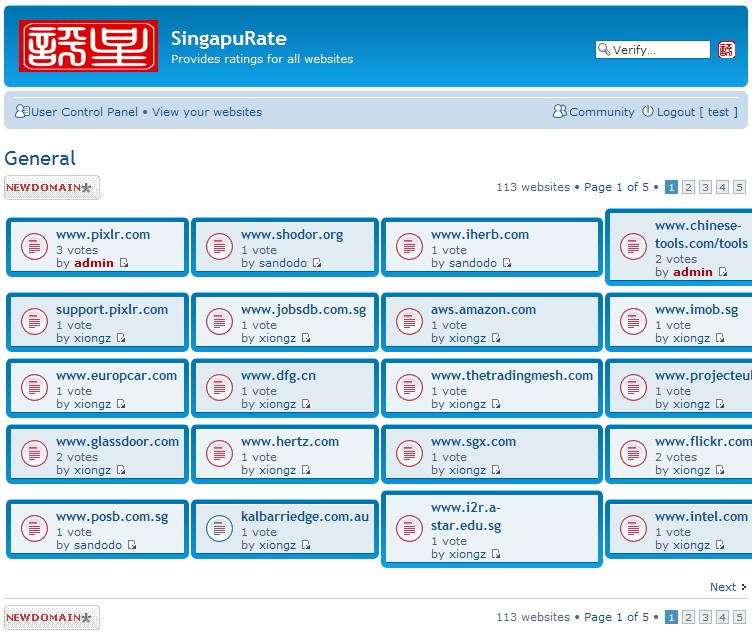The height and width of the screenshot is (632, 752).
Task: Click the www.europcar.com document icon
Action: coord(34,387)
